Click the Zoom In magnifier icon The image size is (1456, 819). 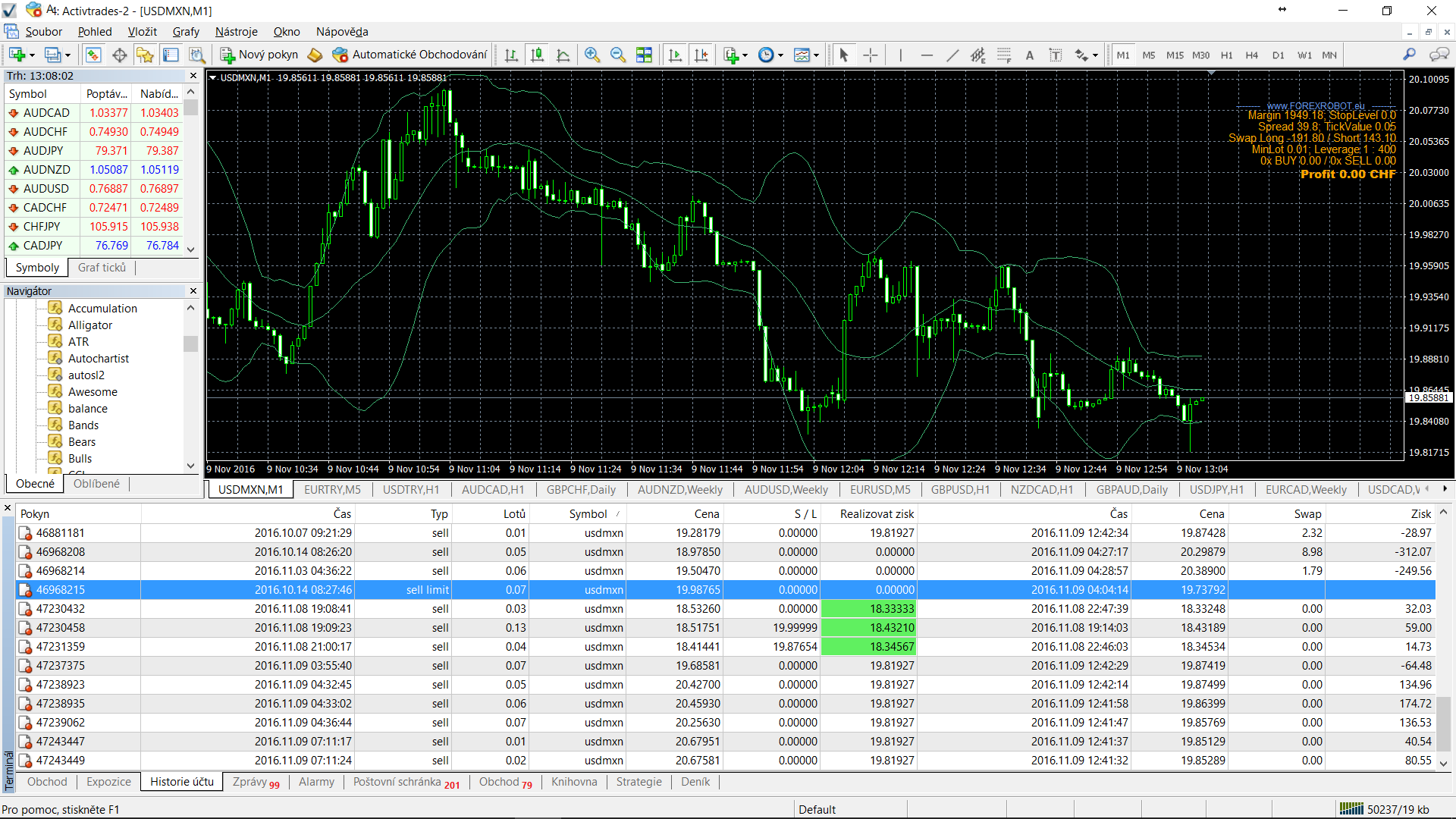pyautogui.click(x=592, y=55)
